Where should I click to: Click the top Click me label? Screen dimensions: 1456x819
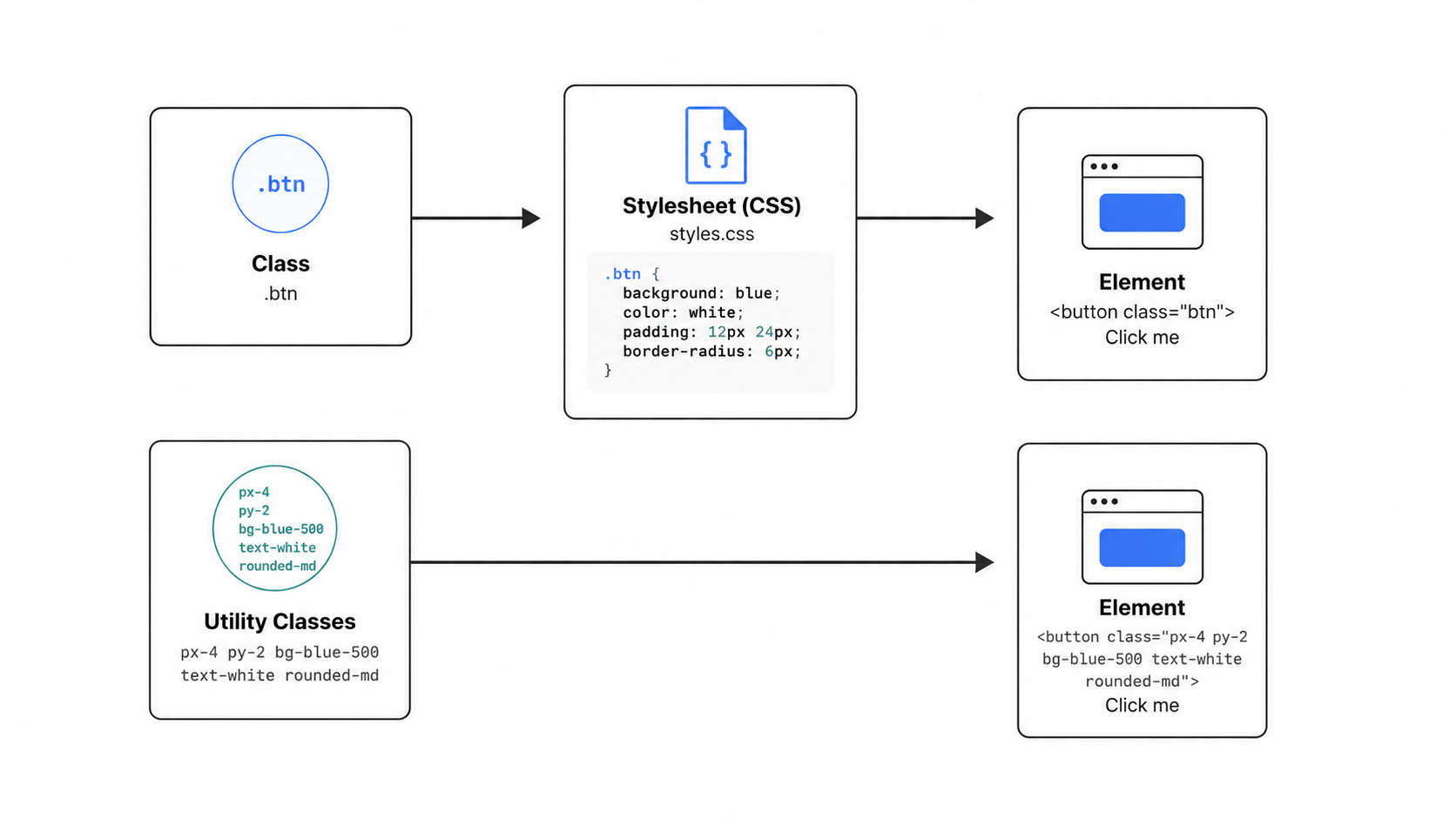1143,338
